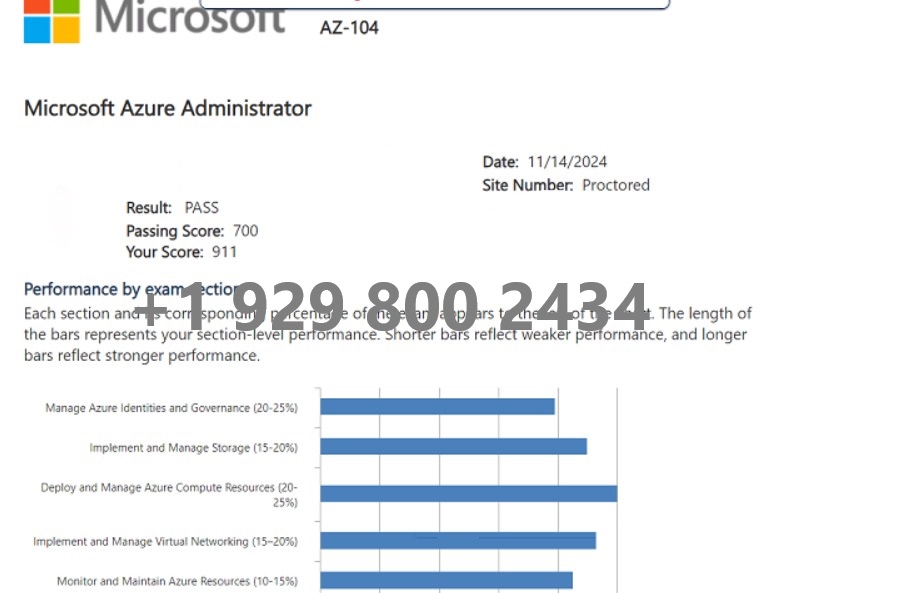Click the Implement and Manage Virtual Networking label
The image size is (901, 593).
tap(165, 541)
